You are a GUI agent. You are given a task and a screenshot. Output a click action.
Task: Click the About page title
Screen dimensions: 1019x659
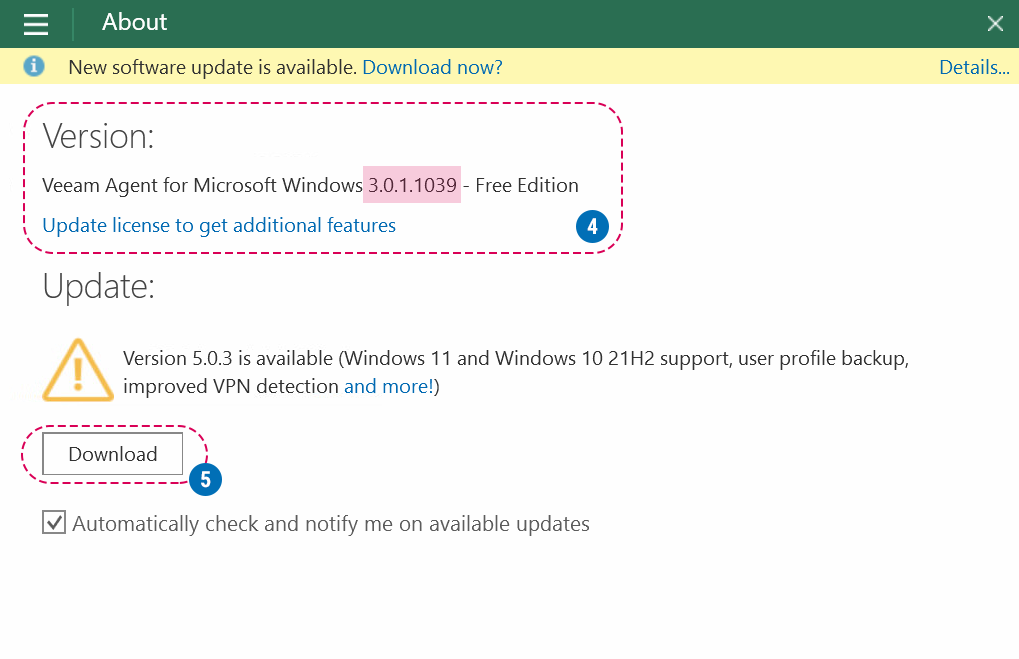coord(135,22)
